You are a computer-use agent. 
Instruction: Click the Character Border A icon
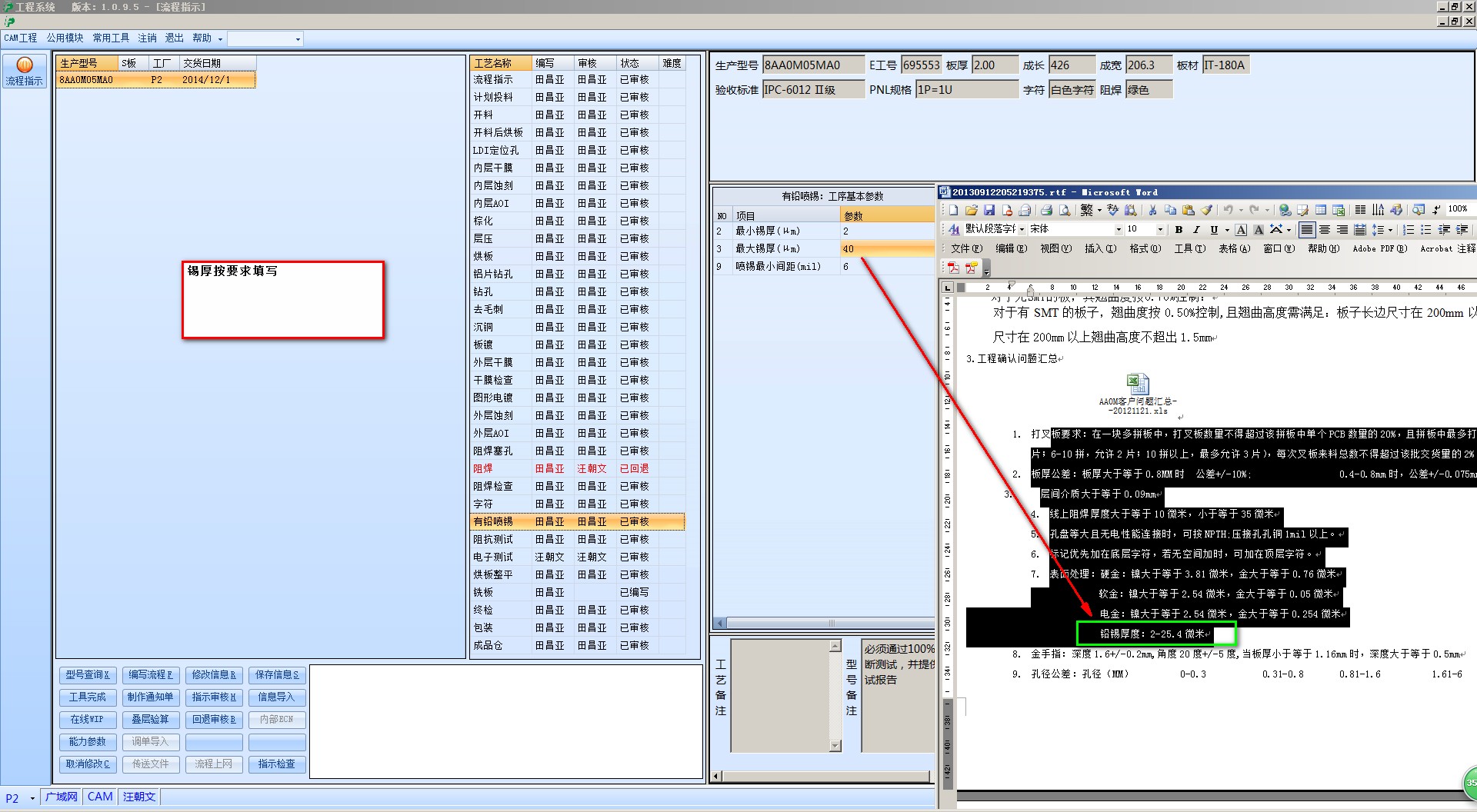[1241, 229]
